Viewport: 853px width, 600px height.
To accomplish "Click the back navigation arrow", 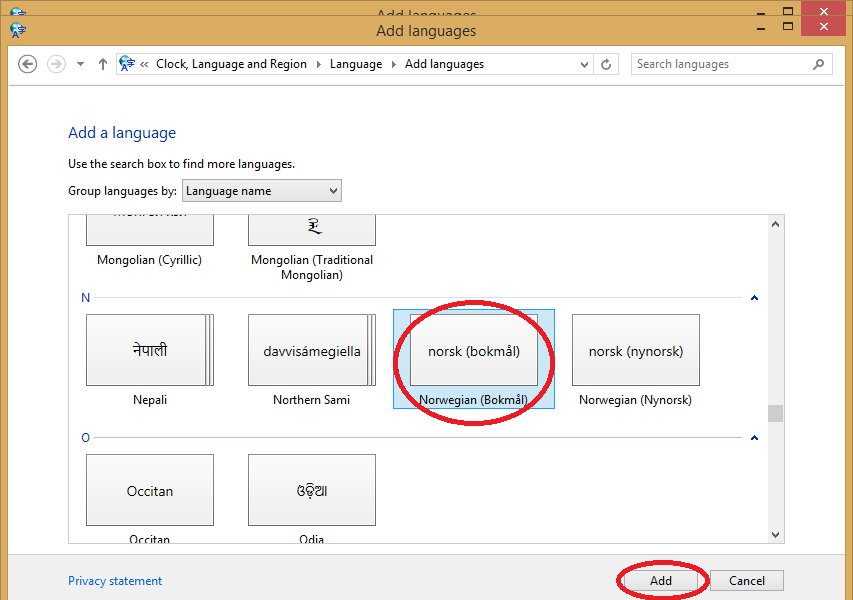I will click(27, 63).
